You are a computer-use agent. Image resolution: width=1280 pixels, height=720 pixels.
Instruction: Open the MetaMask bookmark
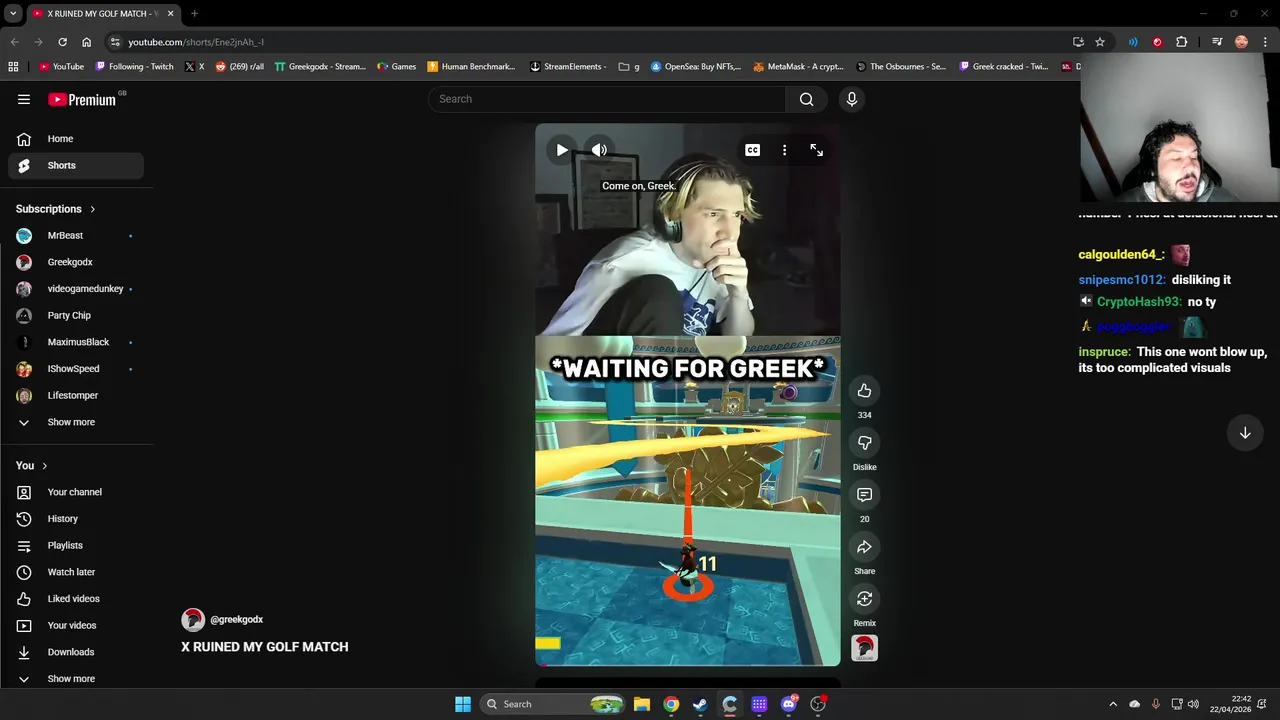click(x=798, y=67)
